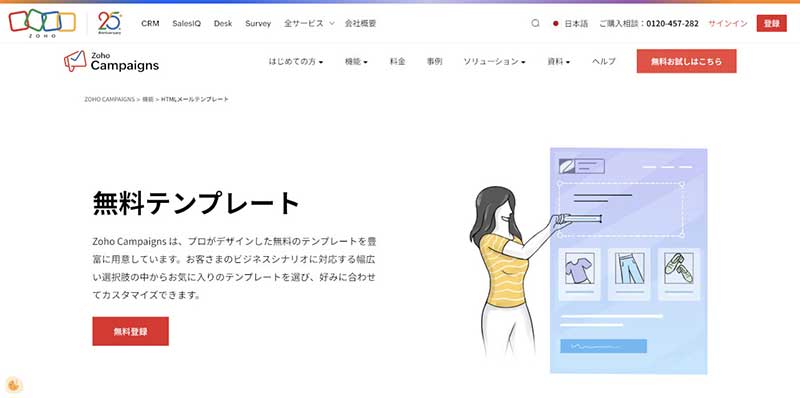This screenshot has height=398, width=800.
Task: Expand 資料 menu
Action: pos(559,61)
